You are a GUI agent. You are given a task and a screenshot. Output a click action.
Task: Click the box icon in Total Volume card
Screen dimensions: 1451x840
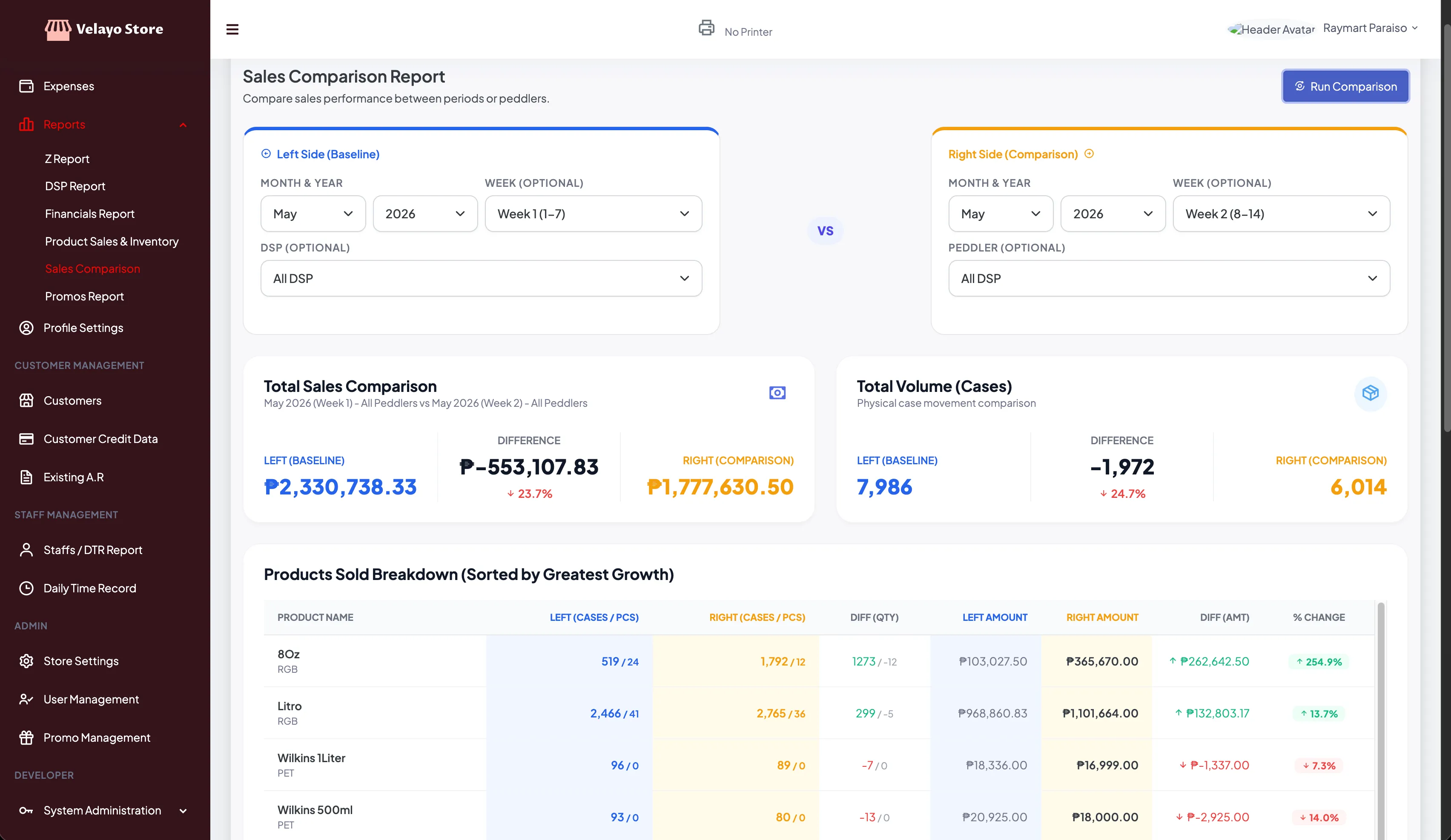coord(1371,393)
